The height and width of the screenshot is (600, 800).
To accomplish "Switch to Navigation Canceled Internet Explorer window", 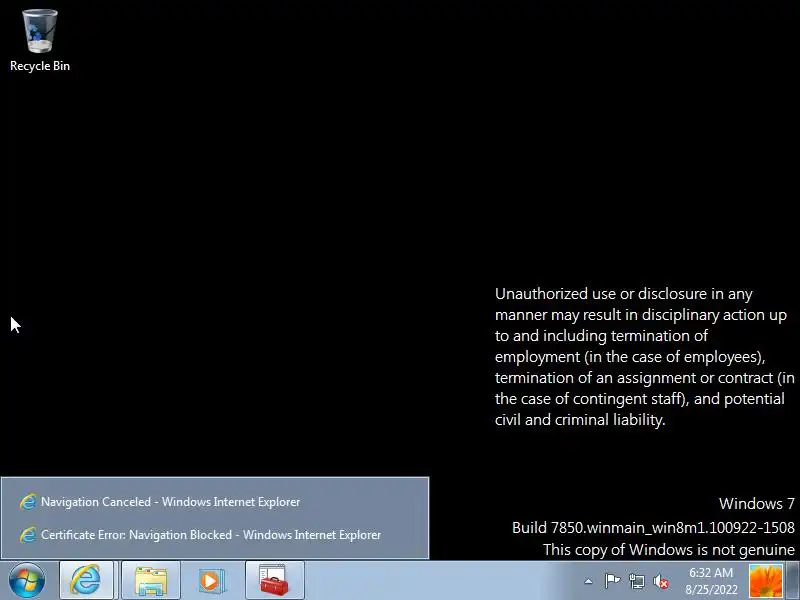I will coord(214,502).
